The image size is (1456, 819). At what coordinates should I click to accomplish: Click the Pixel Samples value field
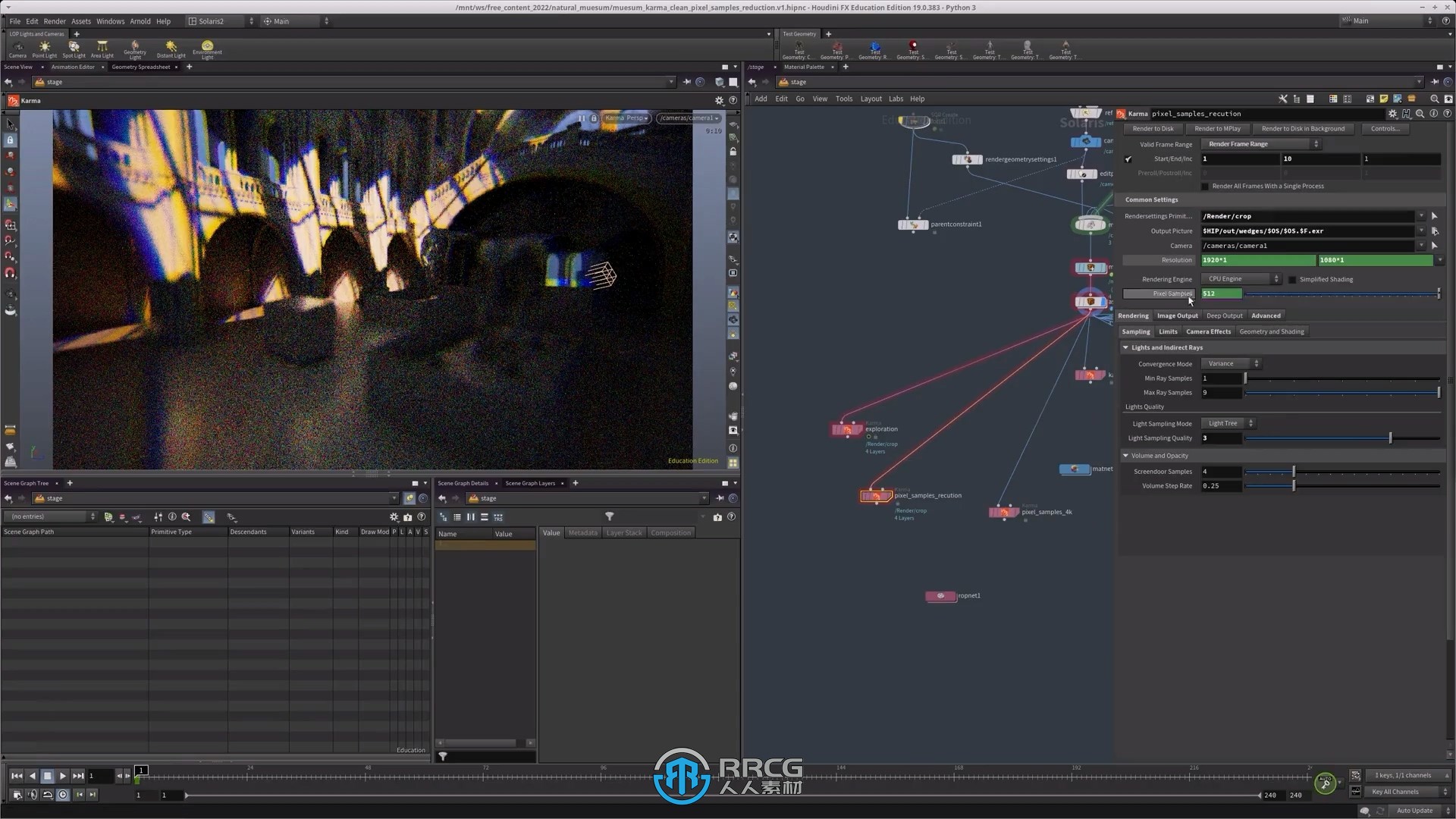pyautogui.click(x=1221, y=294)
